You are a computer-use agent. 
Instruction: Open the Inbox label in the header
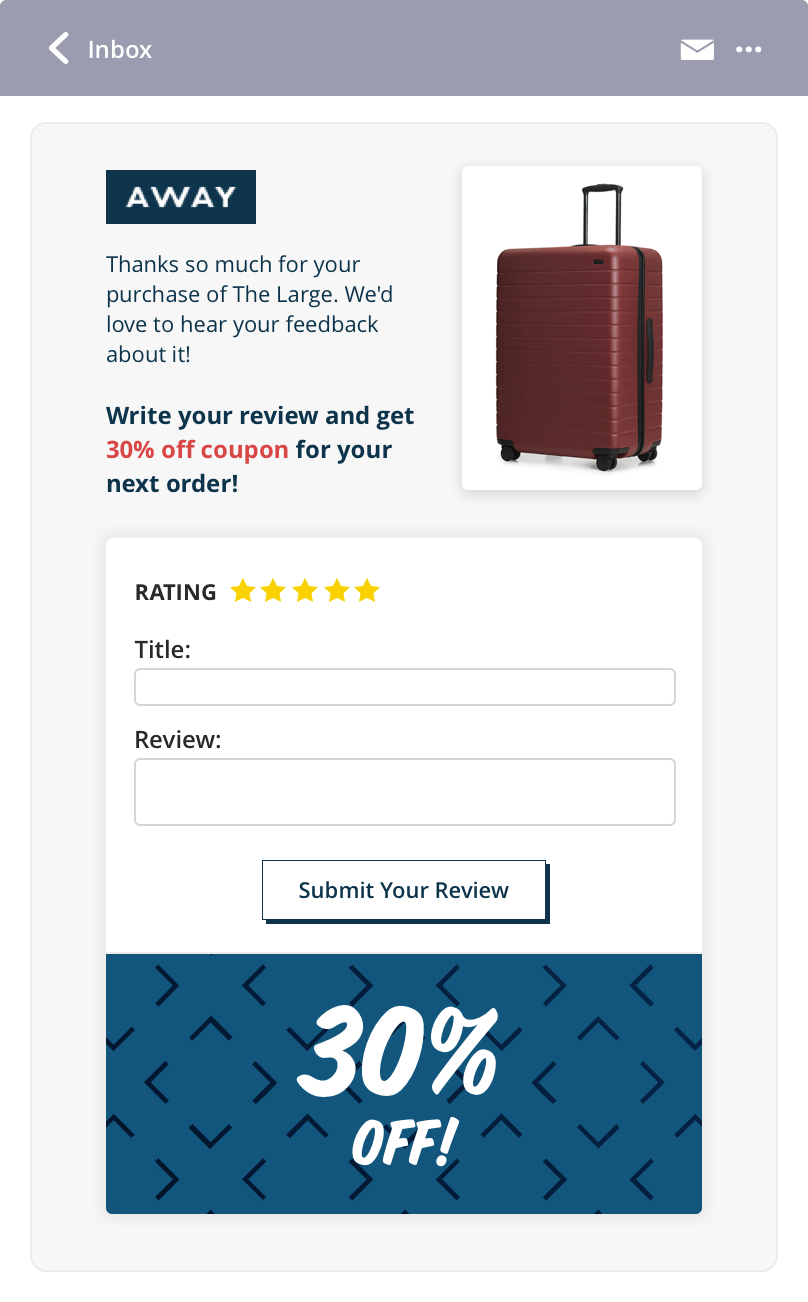pyautogui.click(x=120, y=50)
